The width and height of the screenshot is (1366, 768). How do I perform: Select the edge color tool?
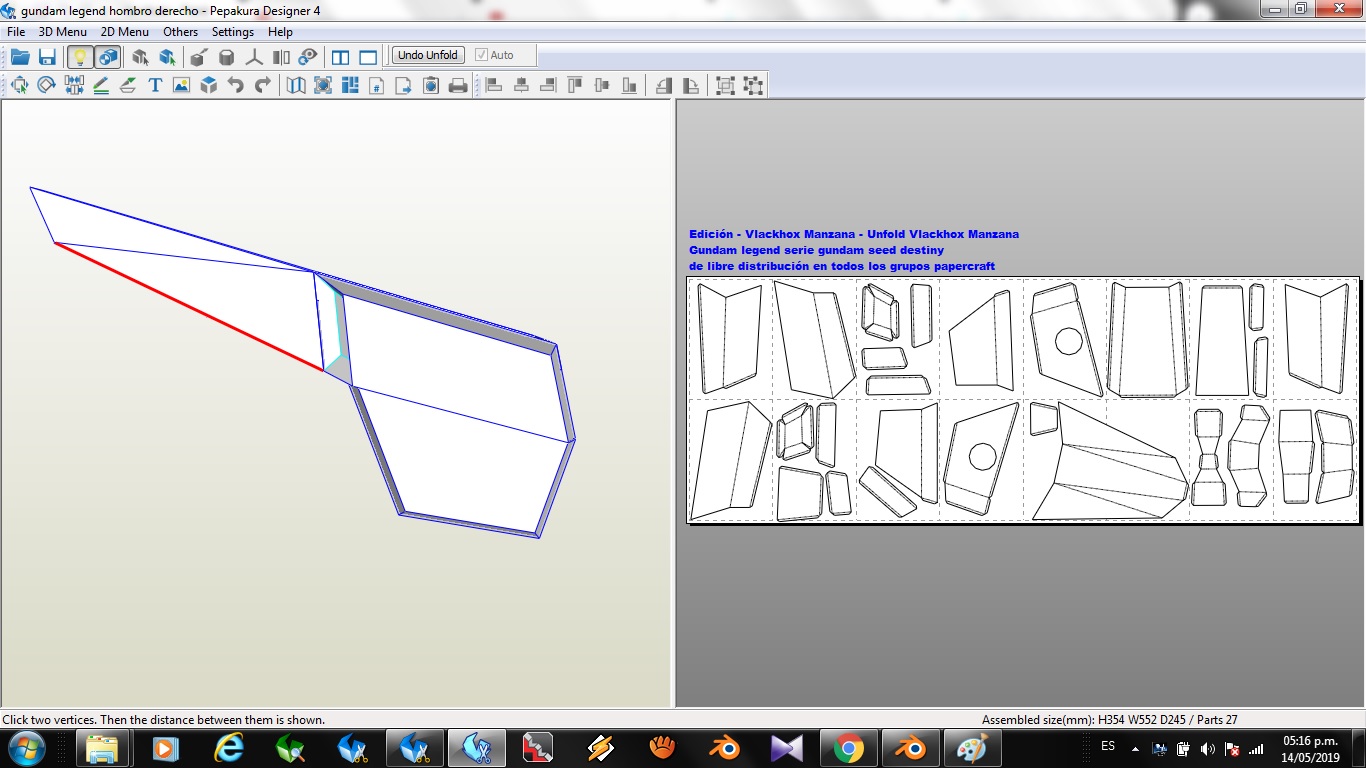(128, 86)
